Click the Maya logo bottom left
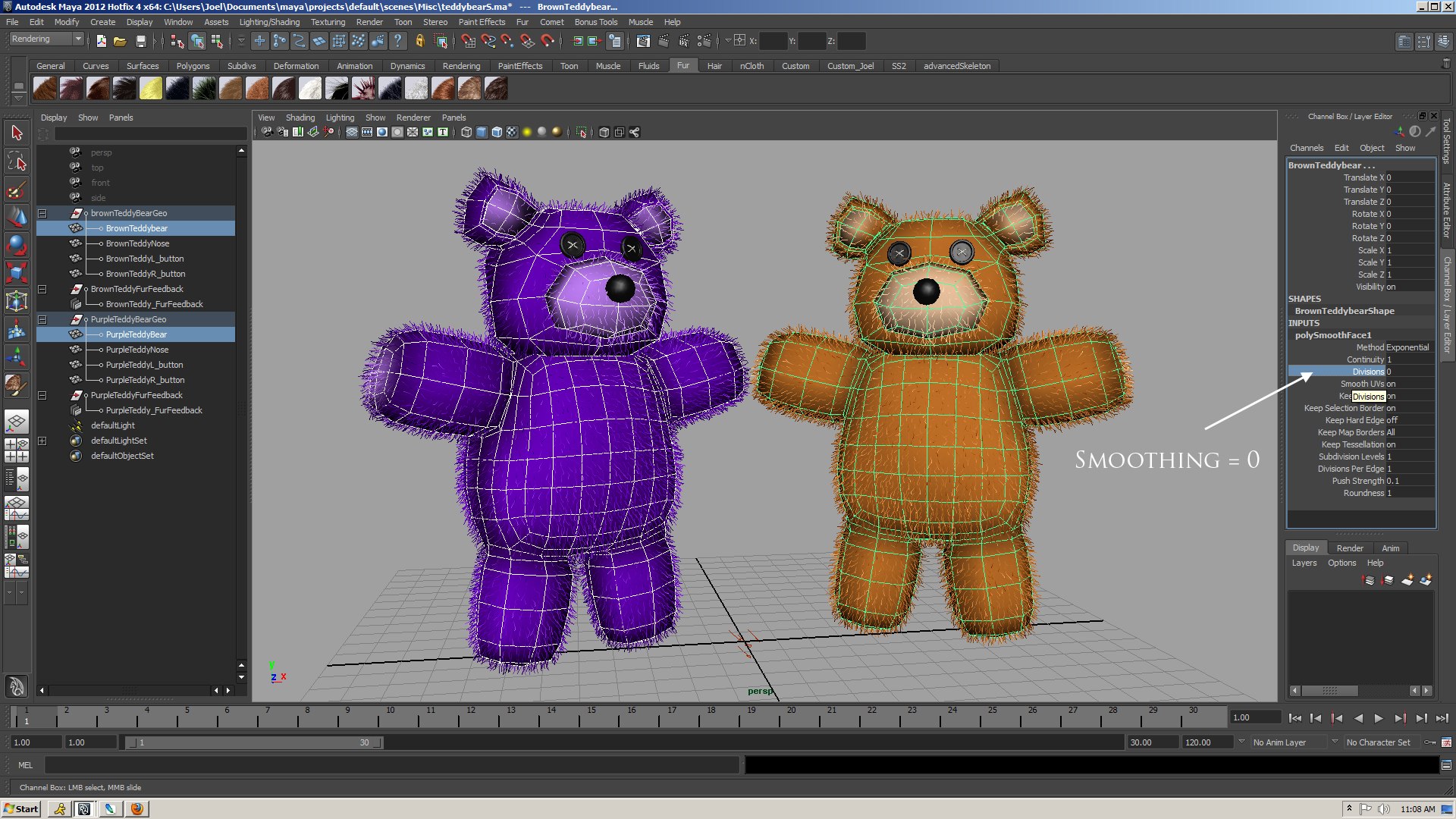The height and width of the screenshot is (819, 1456). coord(17,686)
